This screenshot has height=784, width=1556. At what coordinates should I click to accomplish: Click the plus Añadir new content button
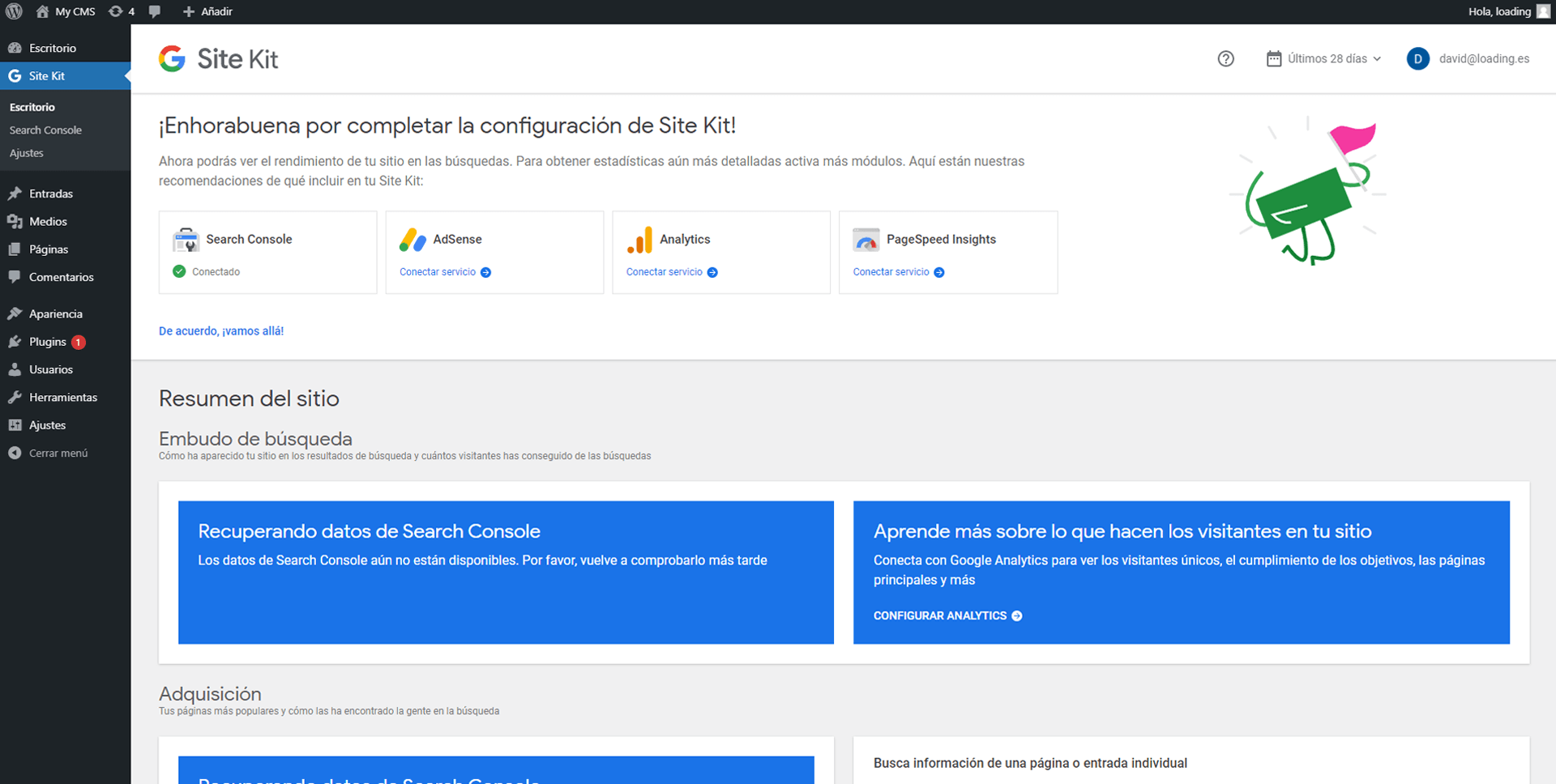(207, 11)
